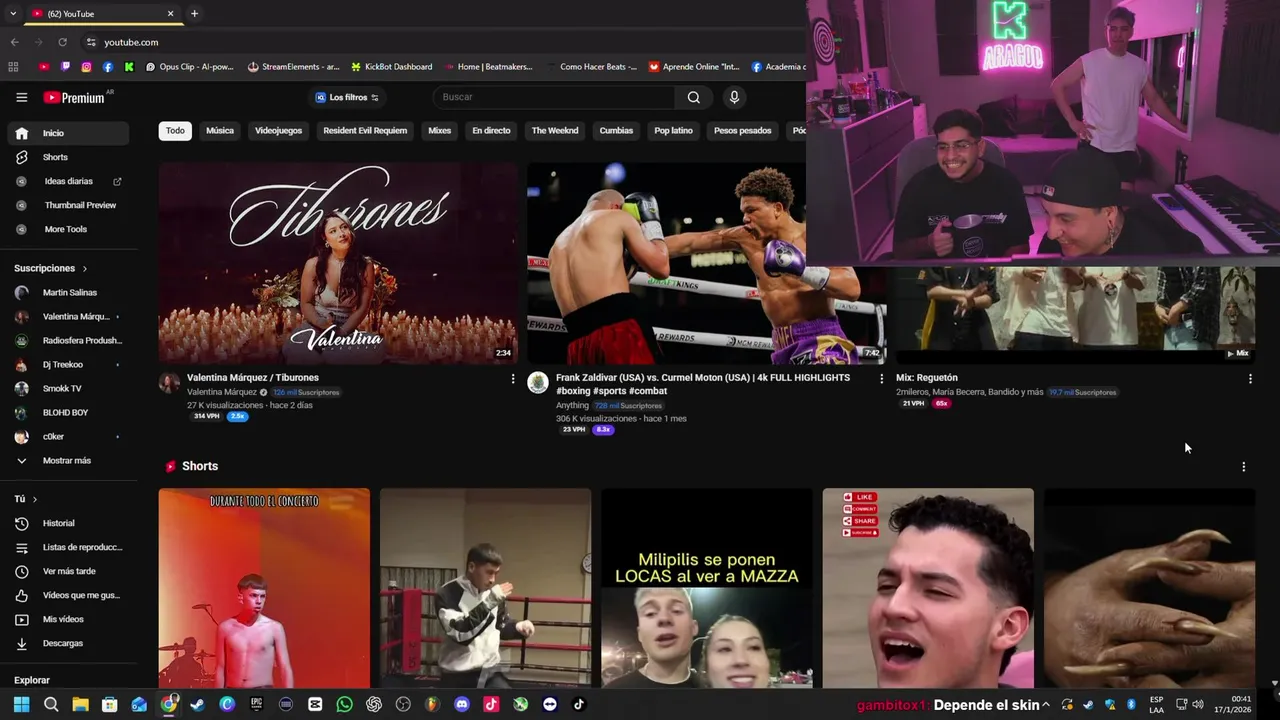Select the Pesos pesados filter chip
This screenshot has height=720, width=1280.
(x=743, y=131)
